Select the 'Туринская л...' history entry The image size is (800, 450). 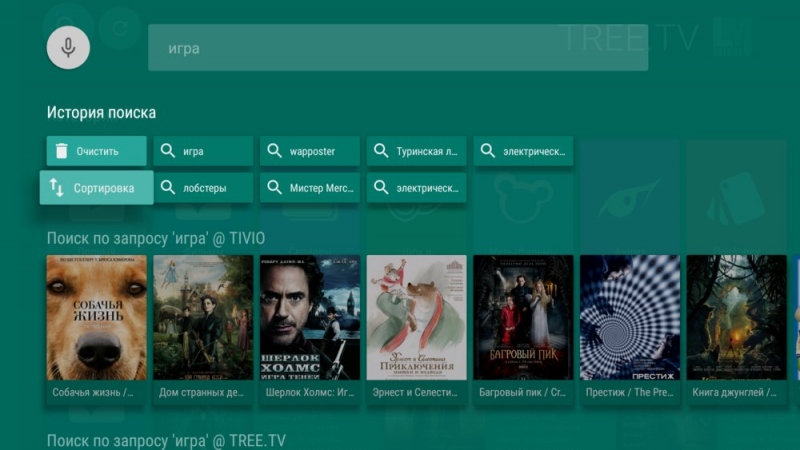(416, 151)
